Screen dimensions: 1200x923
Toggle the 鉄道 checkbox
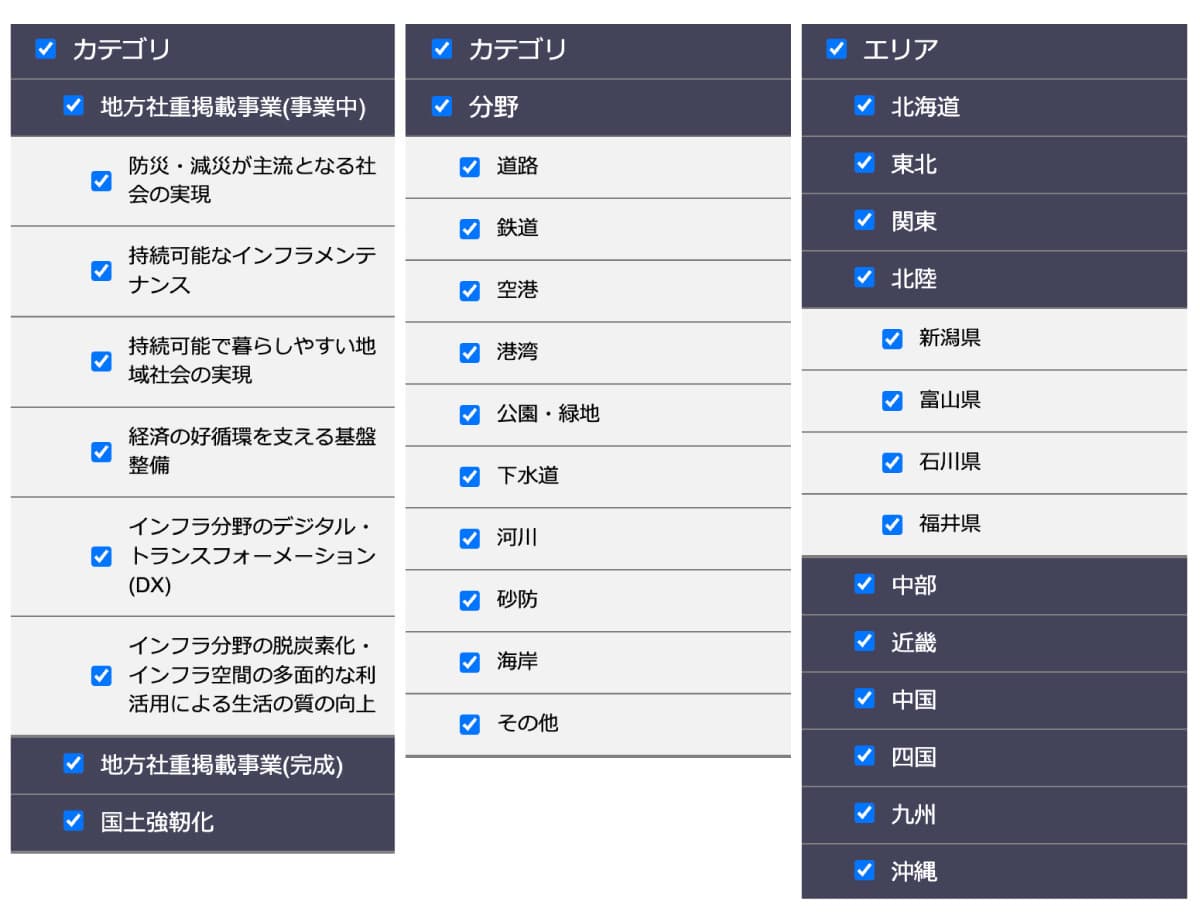pyautogui.click(x=470, y=229)
